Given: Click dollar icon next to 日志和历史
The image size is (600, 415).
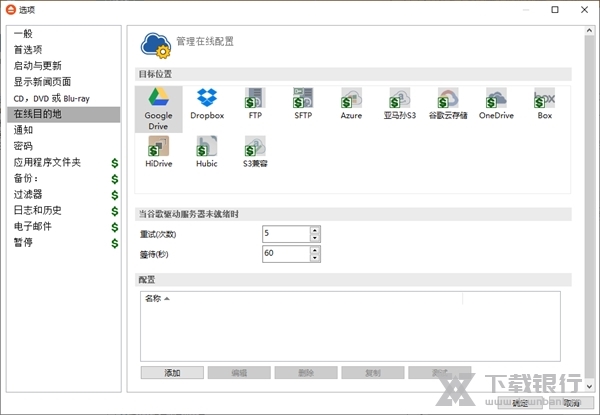Looking at the screenshot, I should 115,211.
